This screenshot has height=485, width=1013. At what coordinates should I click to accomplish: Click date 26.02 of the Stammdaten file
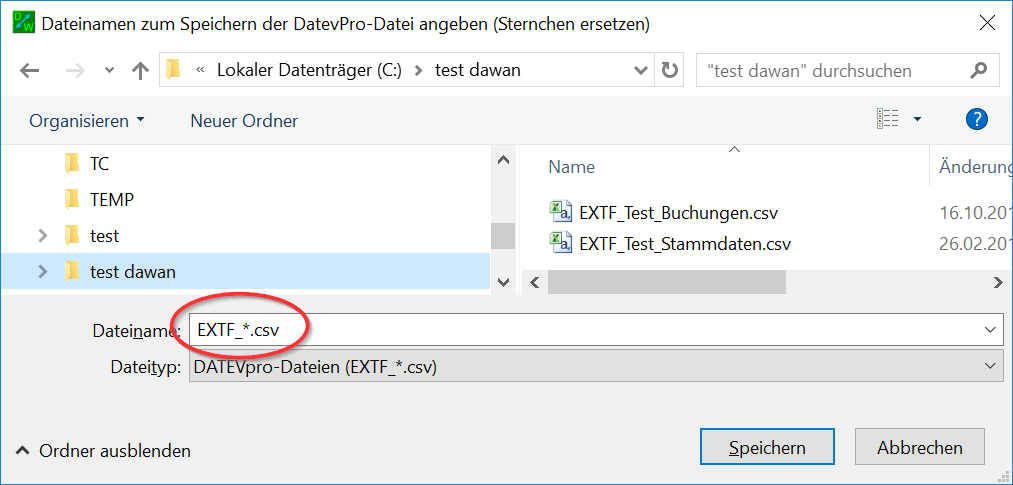[976, 245]
